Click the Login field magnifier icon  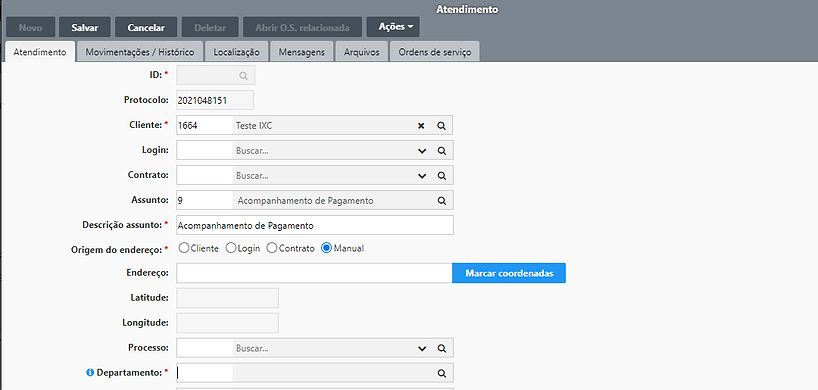tap(441, 151)
